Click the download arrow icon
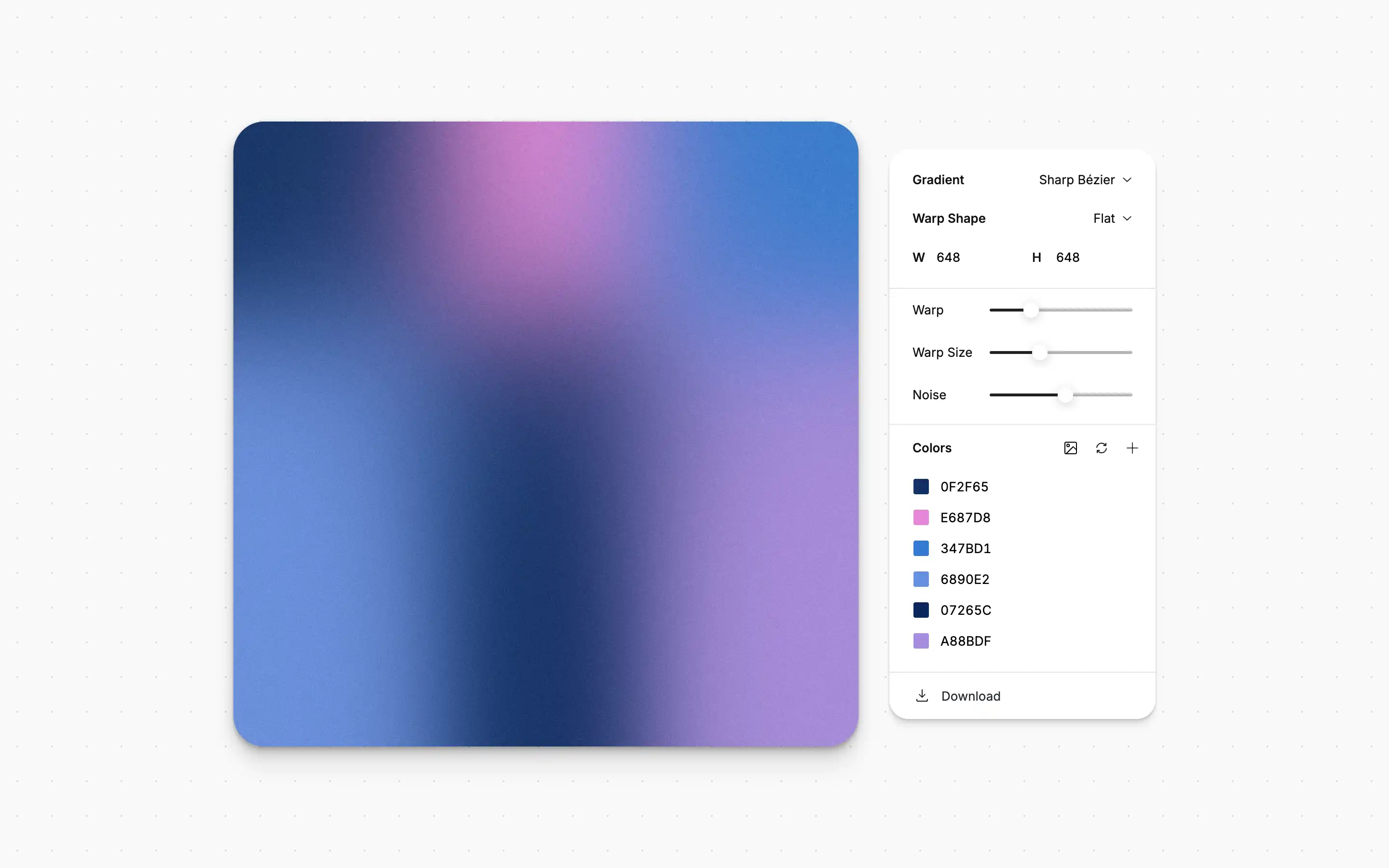1389x868 pixels. point(922,696)
